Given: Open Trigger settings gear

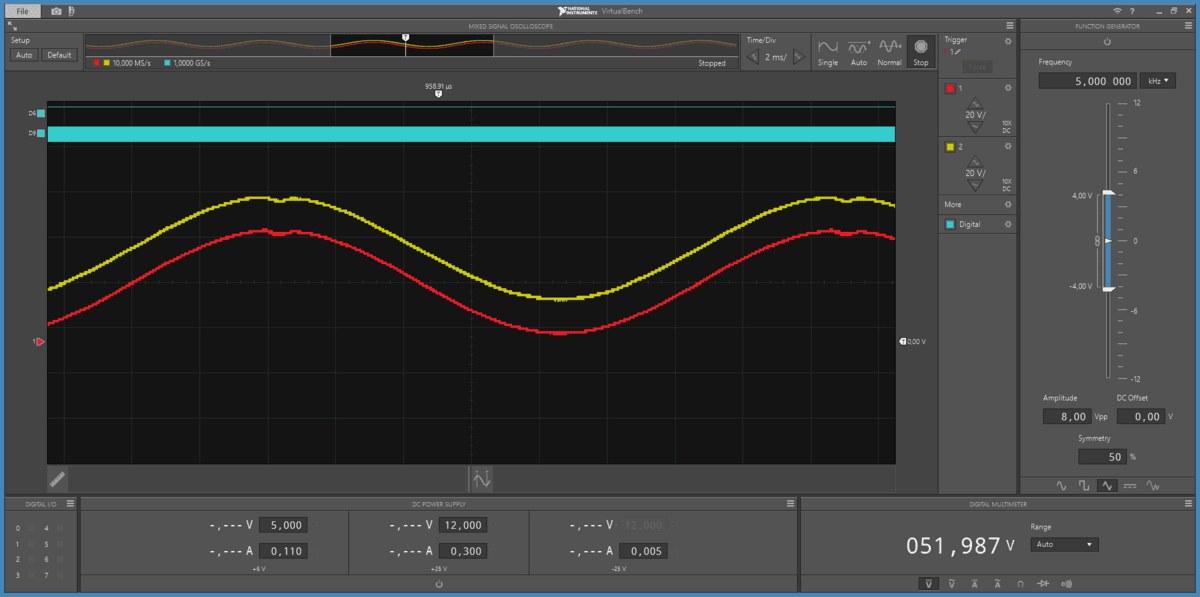Looking at the screenshot, I should [1008, 41].
